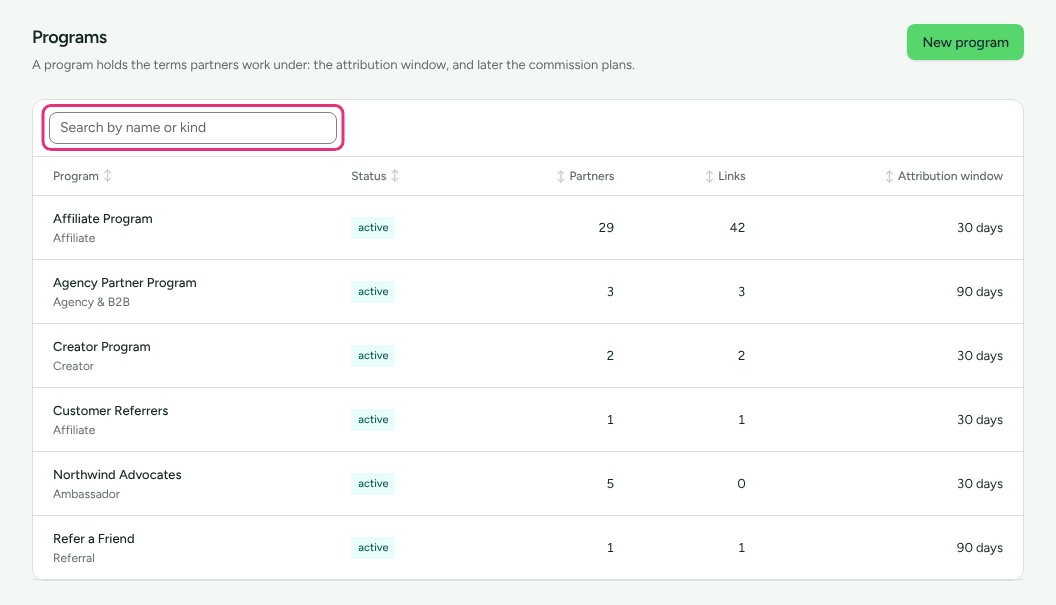Click the Status column header label
This screenshot has height=605, width=1056.
point(368,176)
